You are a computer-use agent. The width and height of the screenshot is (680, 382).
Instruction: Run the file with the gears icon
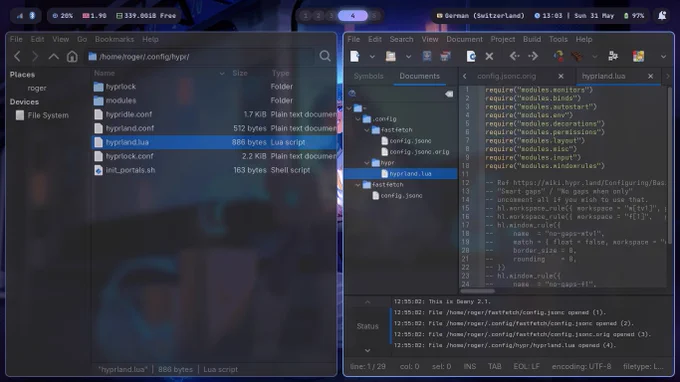tap(613, 56)
